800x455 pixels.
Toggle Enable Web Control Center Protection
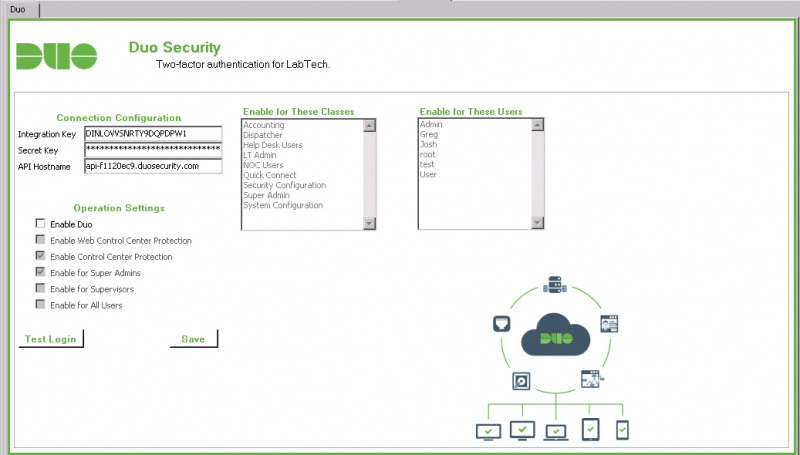pos(40,239)
